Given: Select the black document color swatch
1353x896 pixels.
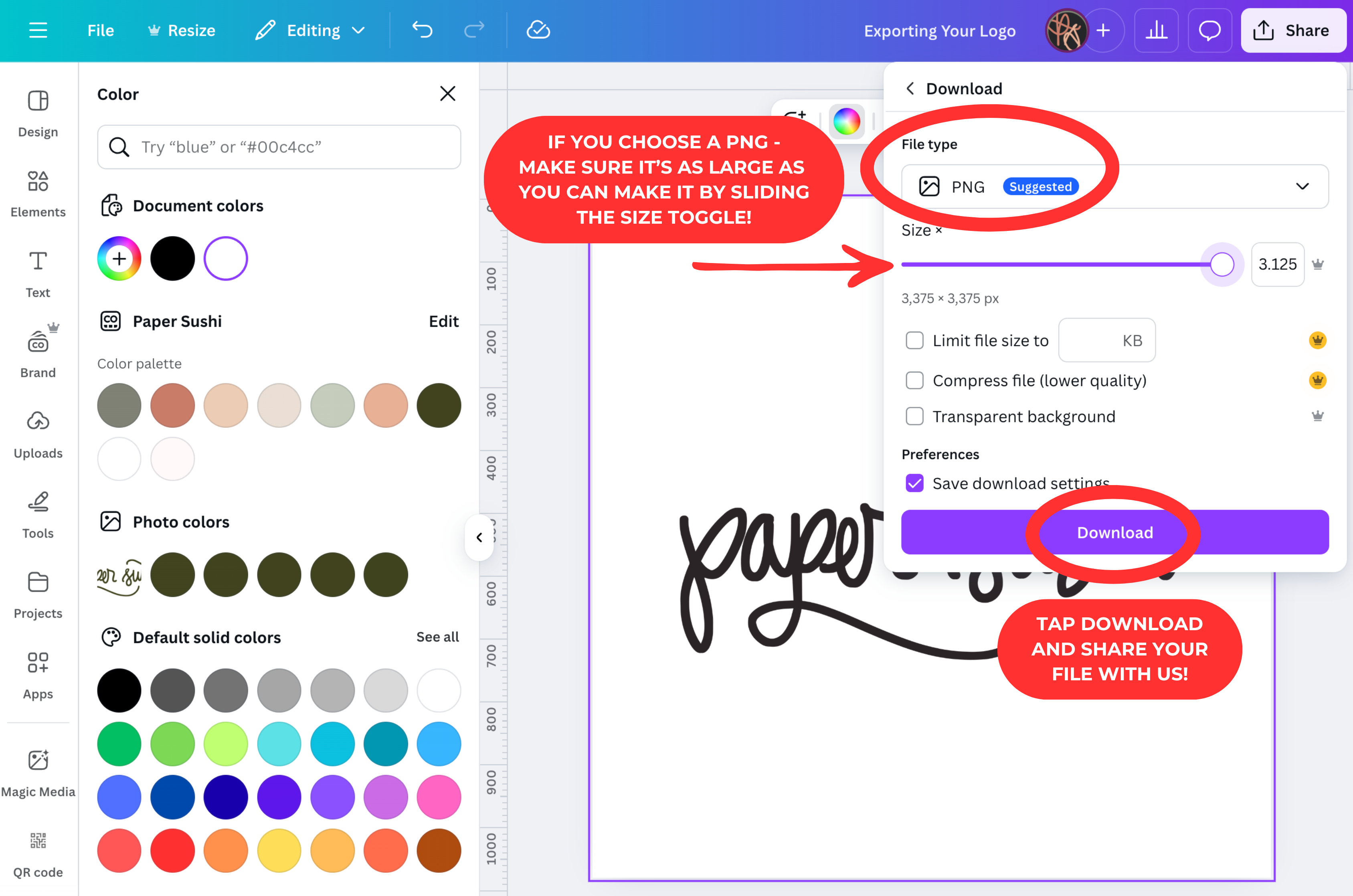Looking at the screenshot, I should pyautogui.click(x=172, y=258).
